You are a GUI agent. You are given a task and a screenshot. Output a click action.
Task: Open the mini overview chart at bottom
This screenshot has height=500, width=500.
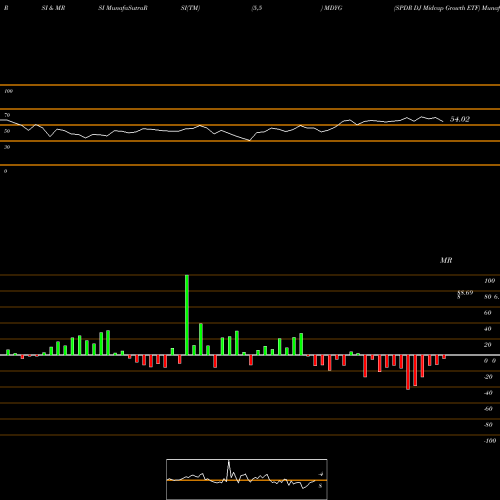click(247, 479)
